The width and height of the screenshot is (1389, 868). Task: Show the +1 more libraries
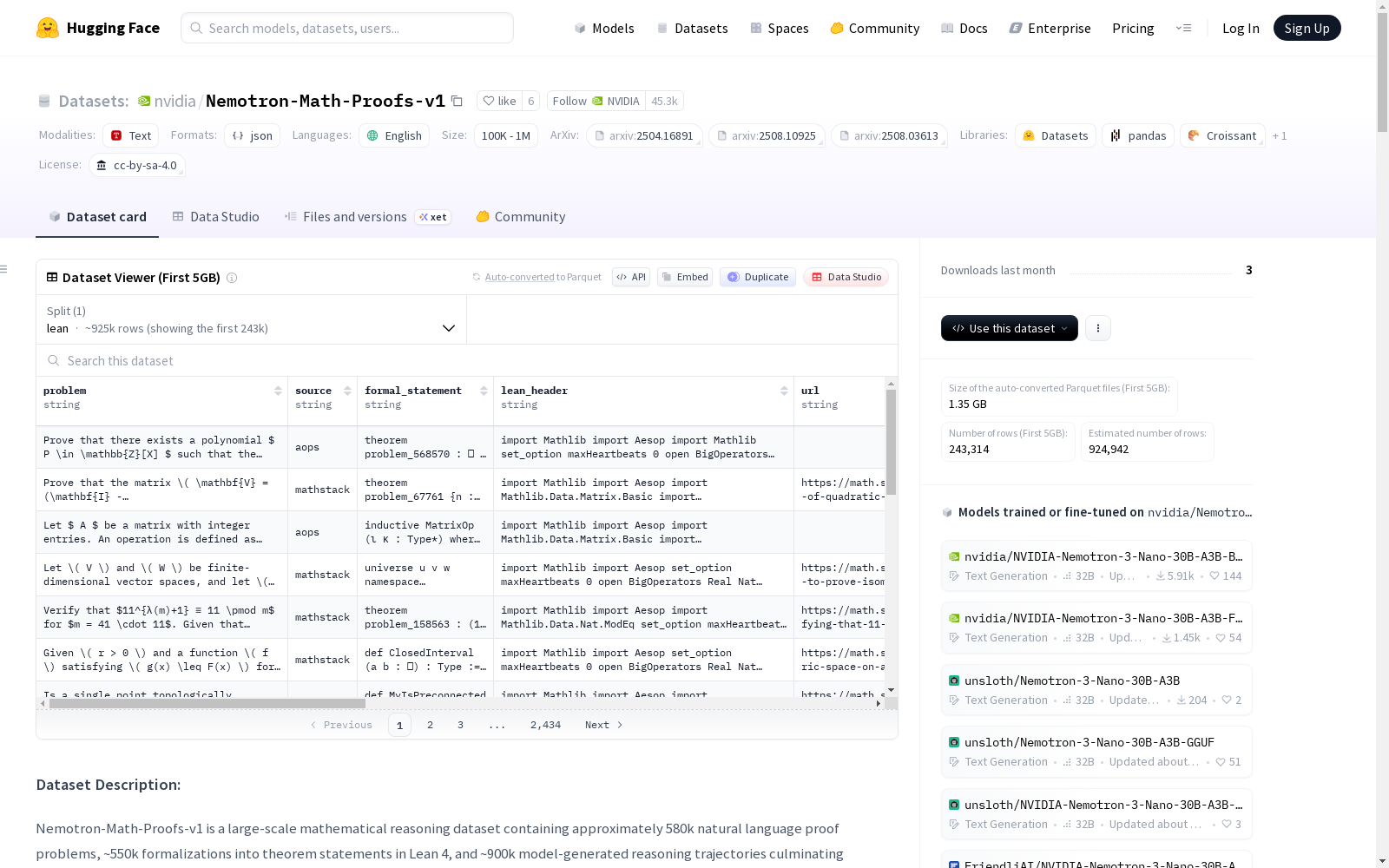1280,135
